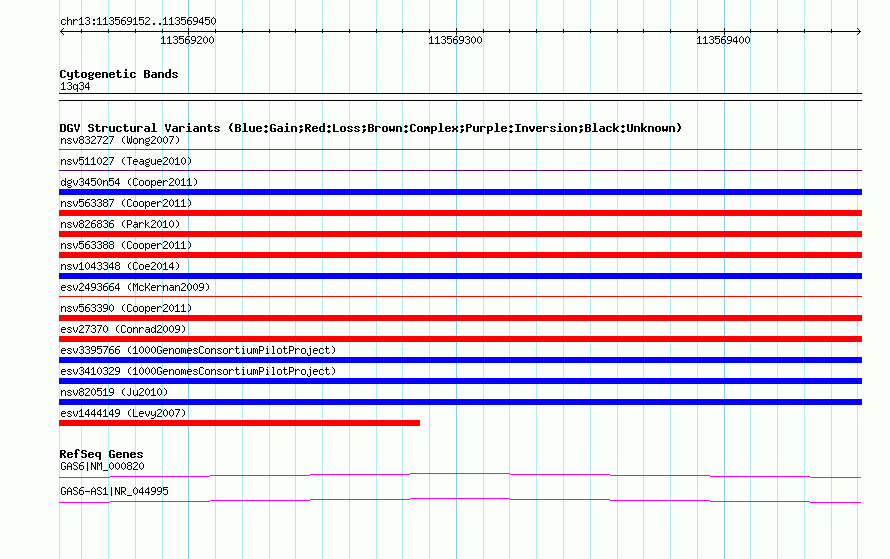Click the blue bar of nsv820519

coord(460,402)
